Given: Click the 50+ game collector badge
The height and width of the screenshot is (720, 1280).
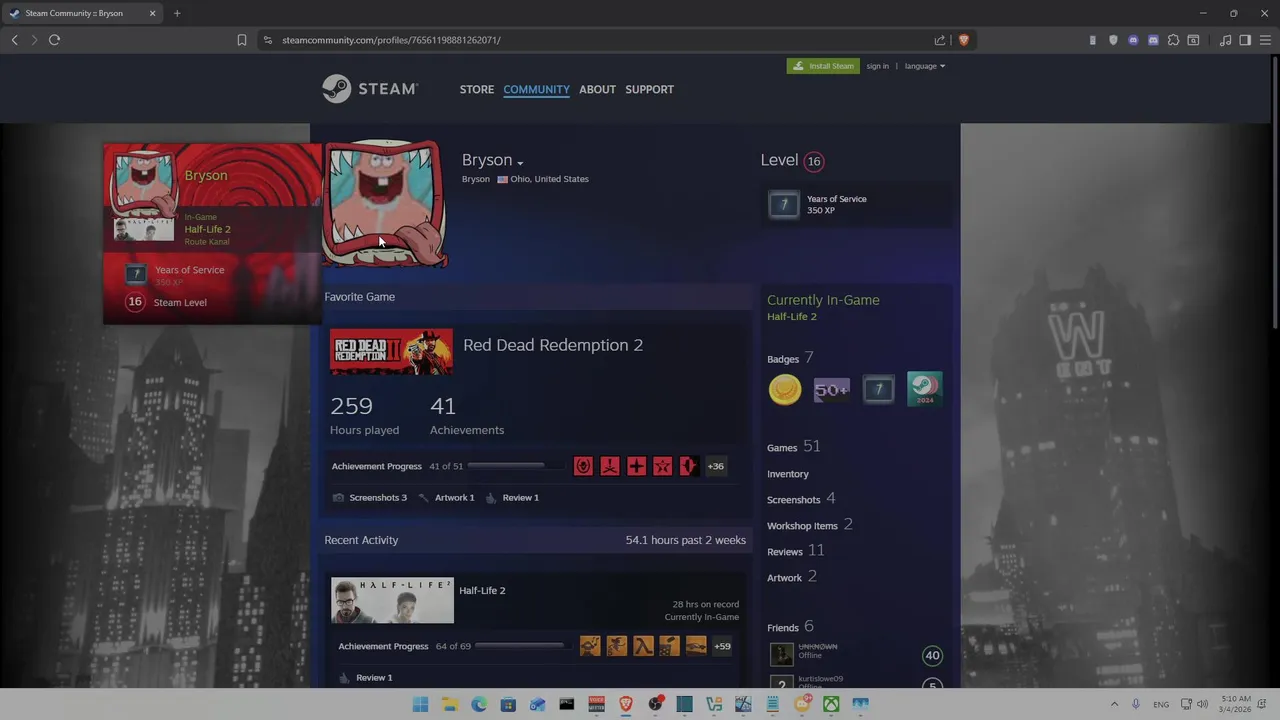Looking at the screenshot, I should pyautogui.click(x=832, y=389).
